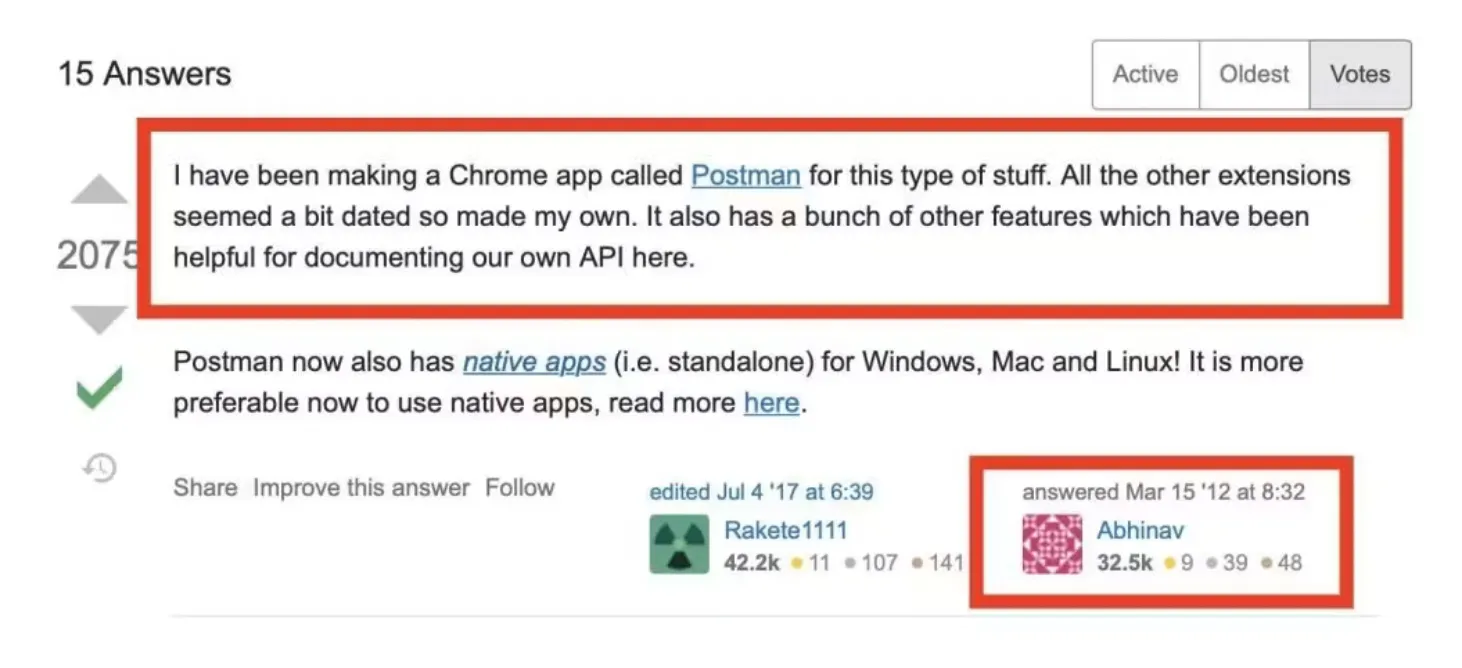Image resolution: width=1462 pixels, height=668 pixels.
Task: Click the 'here' read more link
Action: (771, 403)
